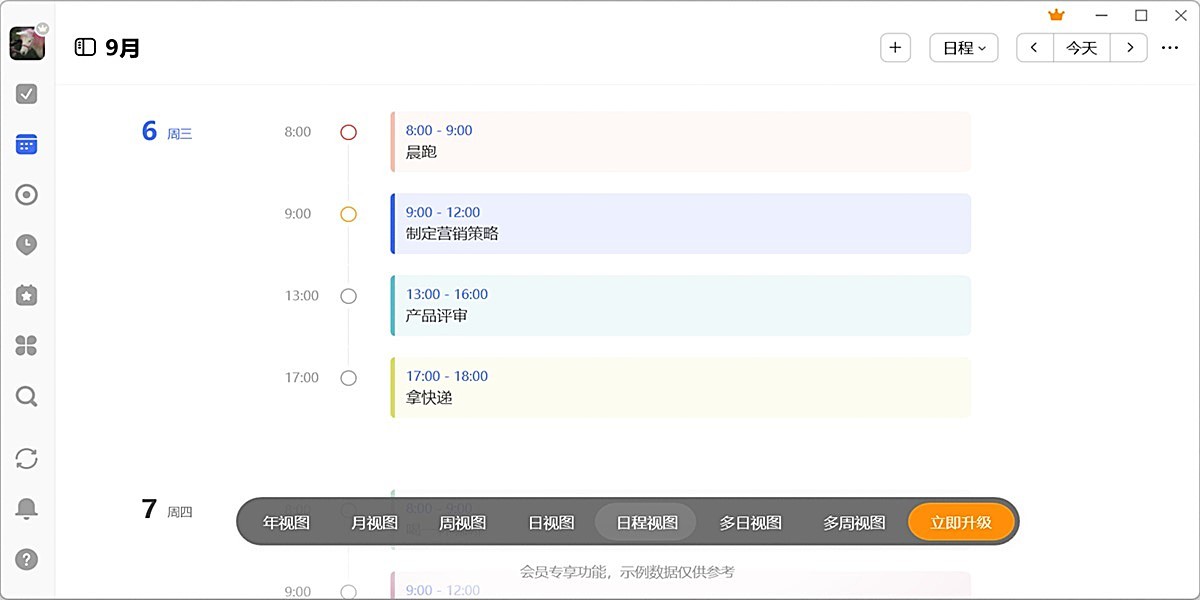The height and width of the screenshot is (600, 1200).
Task: Check the 9:00 制定营销策略 circle
Action: [348, 214]
